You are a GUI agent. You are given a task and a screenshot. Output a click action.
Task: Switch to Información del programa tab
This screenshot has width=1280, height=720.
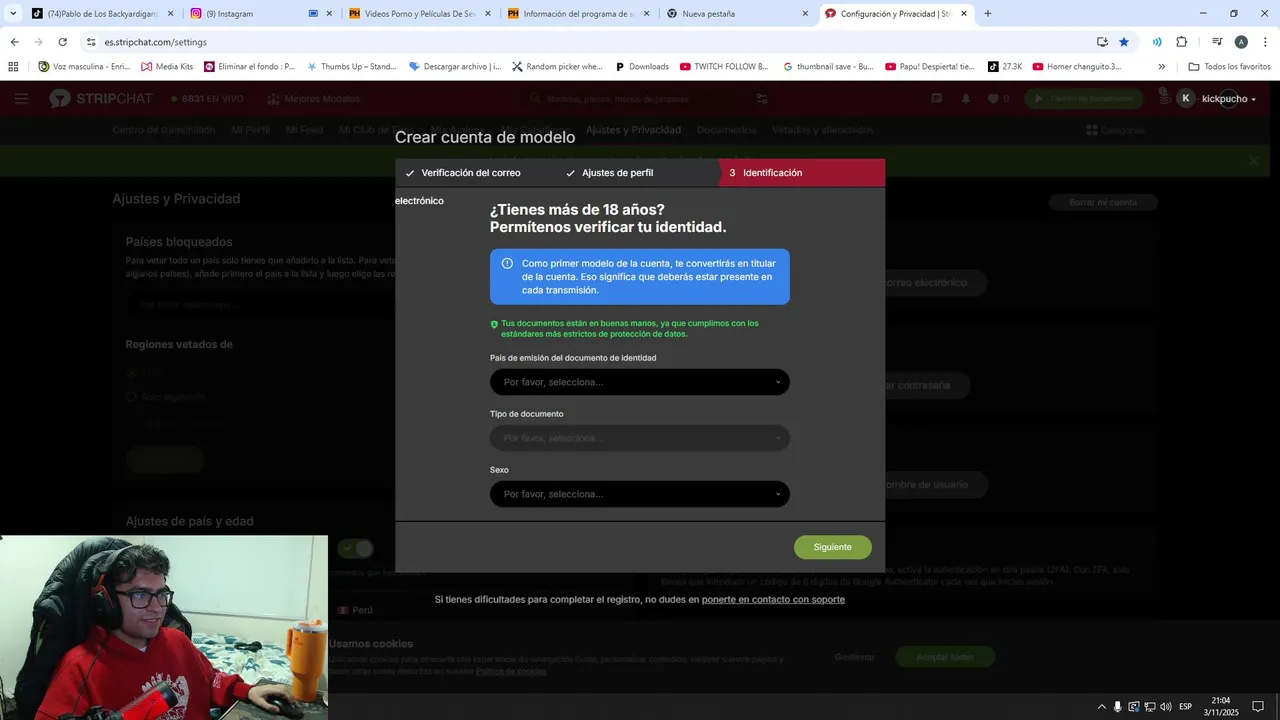coord(579,14)
